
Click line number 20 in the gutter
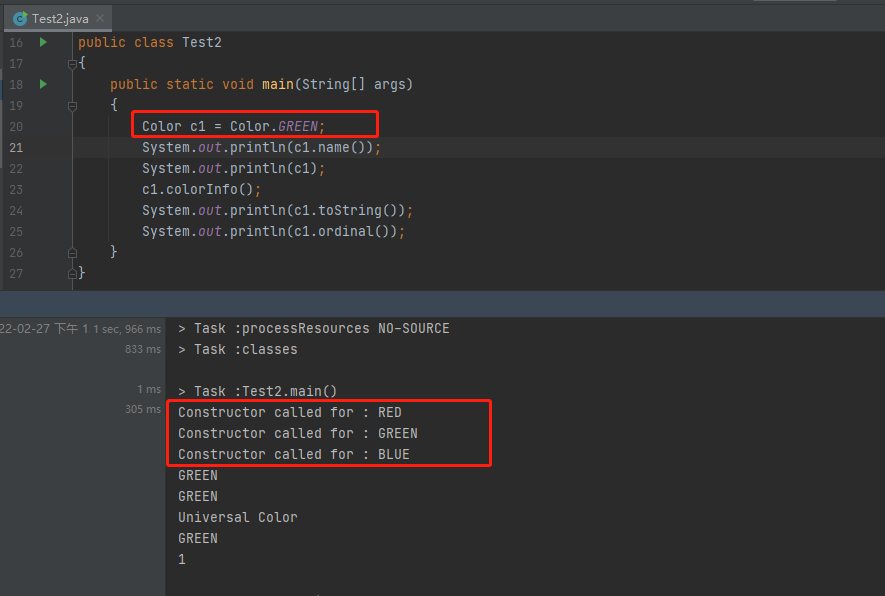[x=15, y=127]
